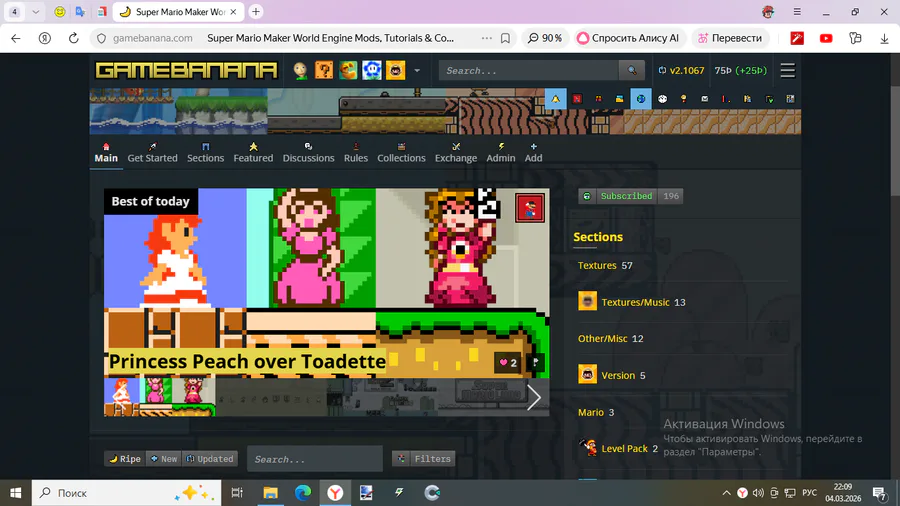
Task: Click the submissions list search field
Action: pos(315,459)
